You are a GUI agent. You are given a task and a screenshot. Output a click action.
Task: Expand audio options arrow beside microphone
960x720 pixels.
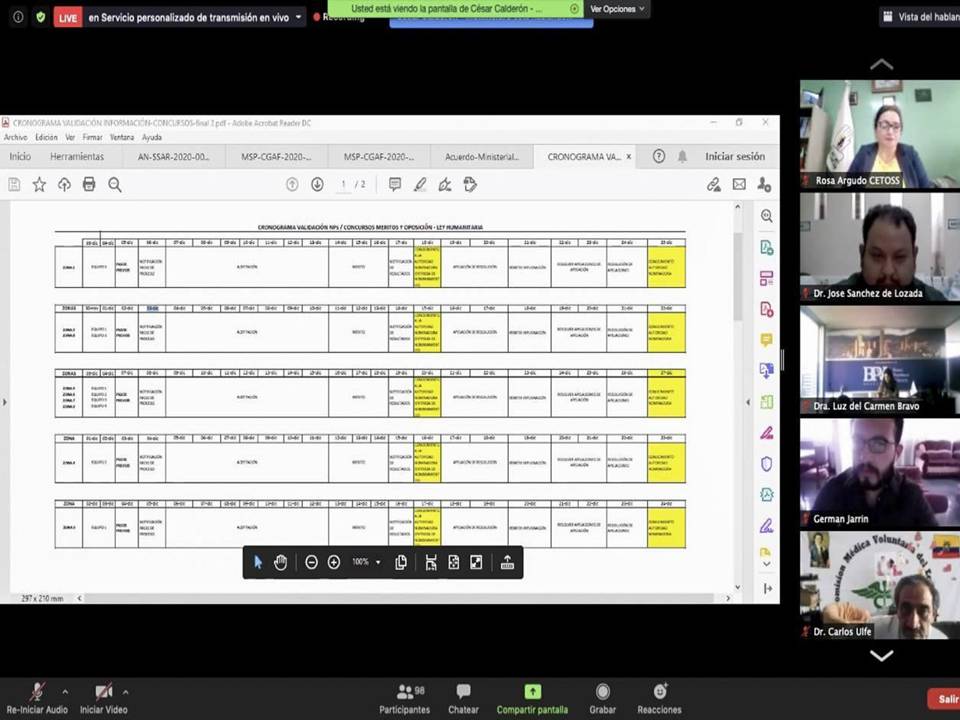pyautogui.click(x=65, y=691)
